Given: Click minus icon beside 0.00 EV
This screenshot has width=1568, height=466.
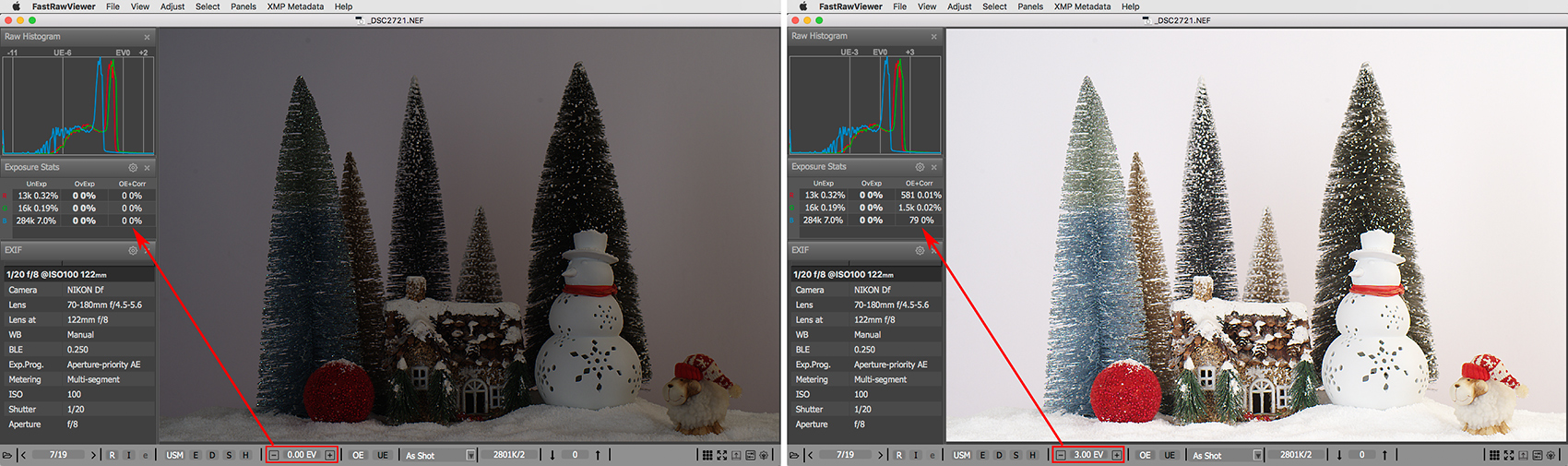Looking at the screenshot, I should 274,455.
